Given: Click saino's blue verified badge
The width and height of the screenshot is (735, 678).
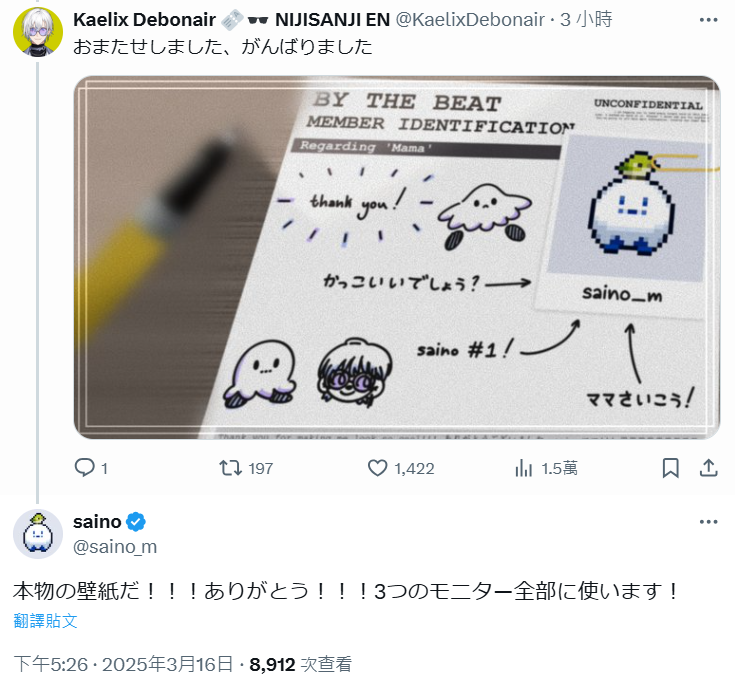Looking at the screenshot, I should click(x=136, y=522).
